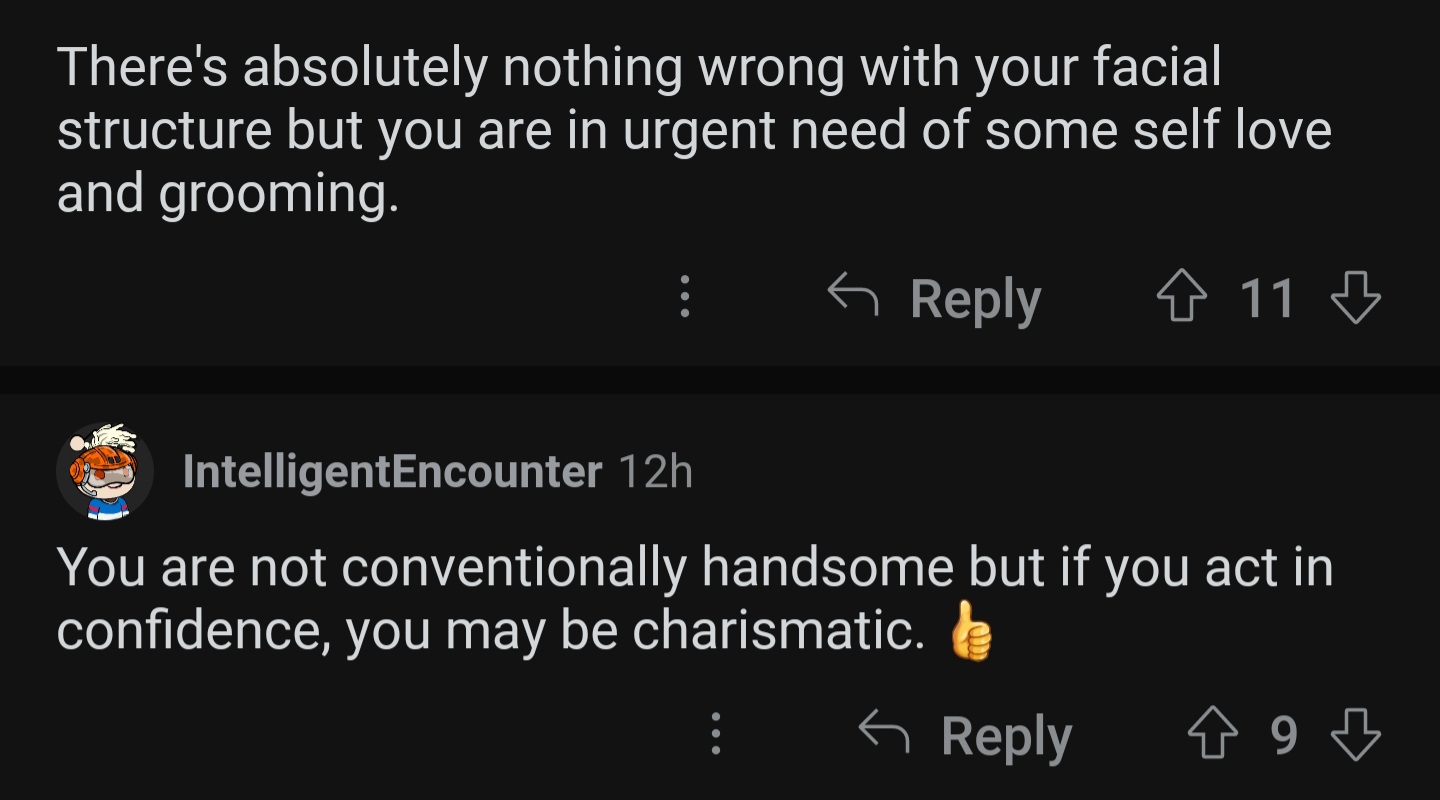The image size is (1440, 800).
Task: Click the thumbs up emoji in the comment
Action: pos(971,631)
